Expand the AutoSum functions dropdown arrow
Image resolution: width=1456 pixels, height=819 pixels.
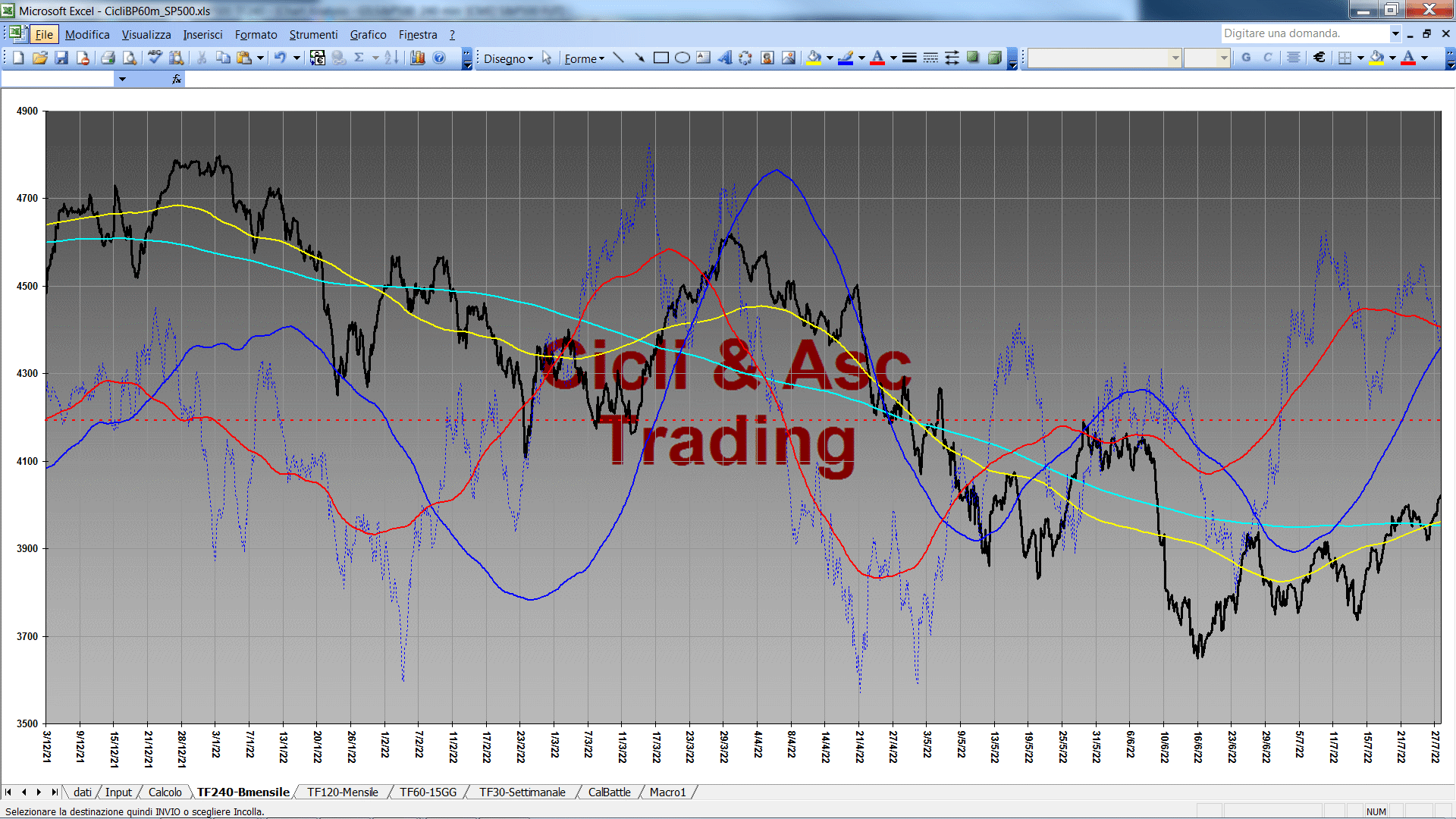[375, 58]
